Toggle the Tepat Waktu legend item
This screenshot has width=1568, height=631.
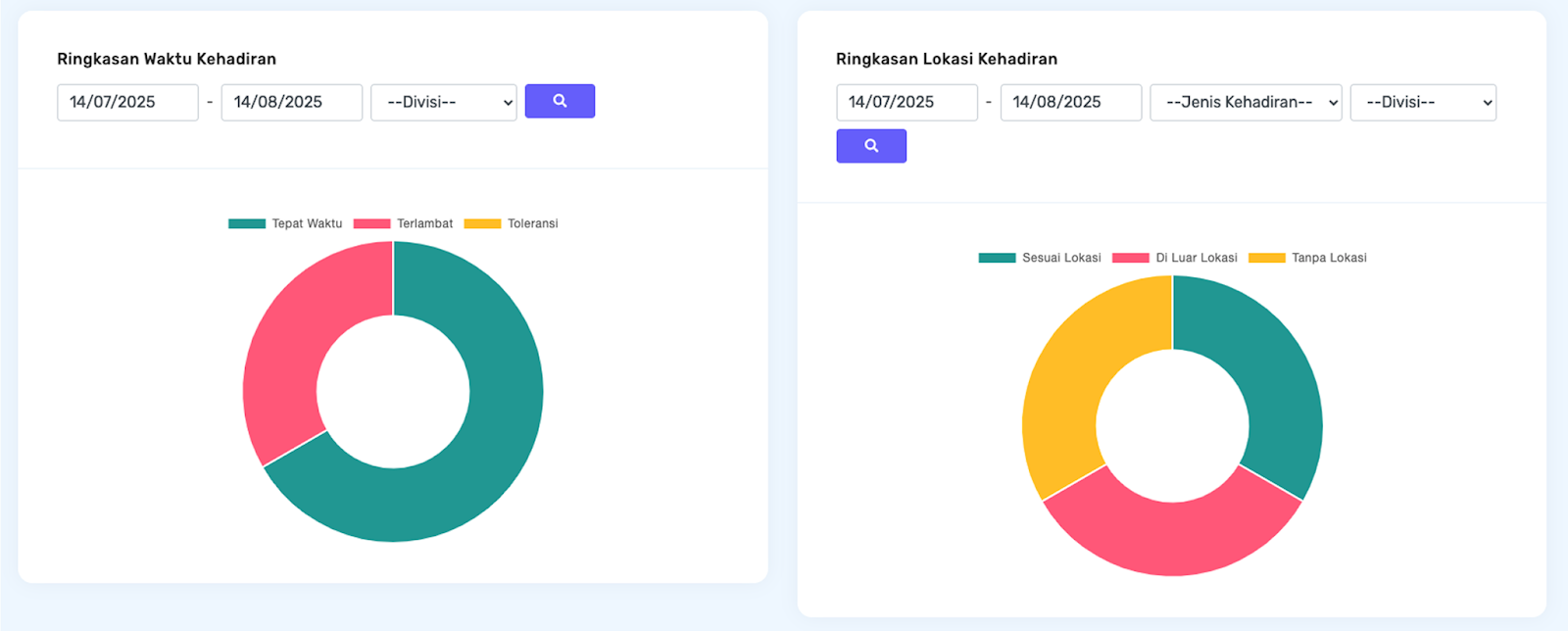click(285, 223)
